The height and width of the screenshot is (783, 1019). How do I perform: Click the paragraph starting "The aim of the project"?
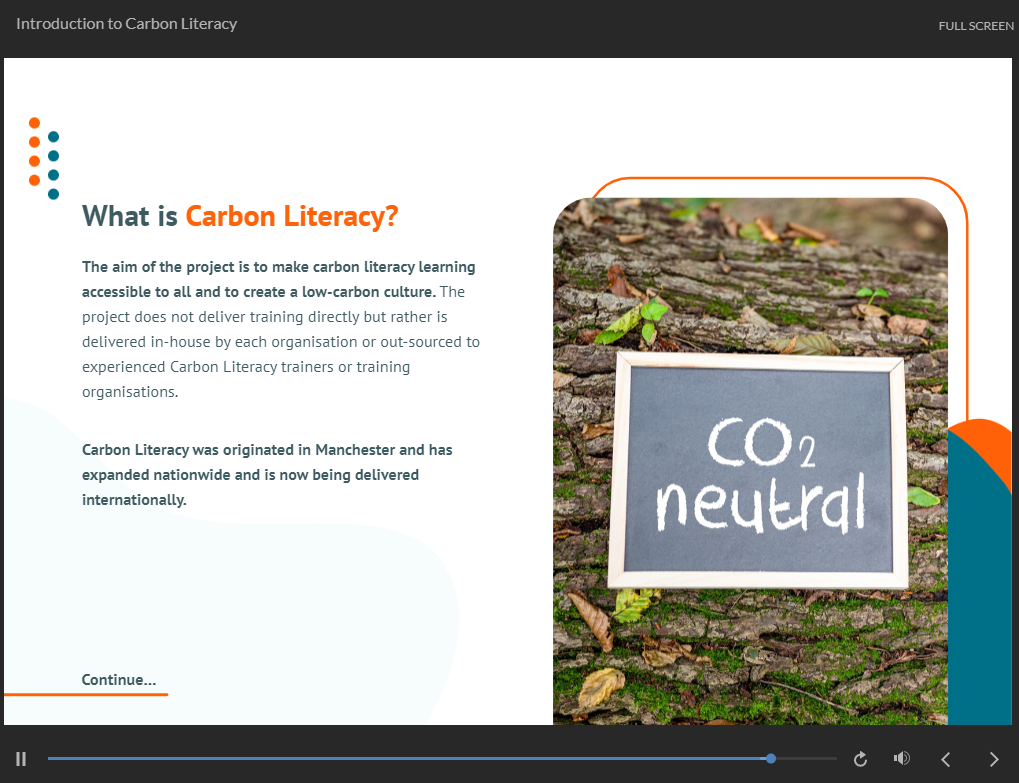[281, 329]
